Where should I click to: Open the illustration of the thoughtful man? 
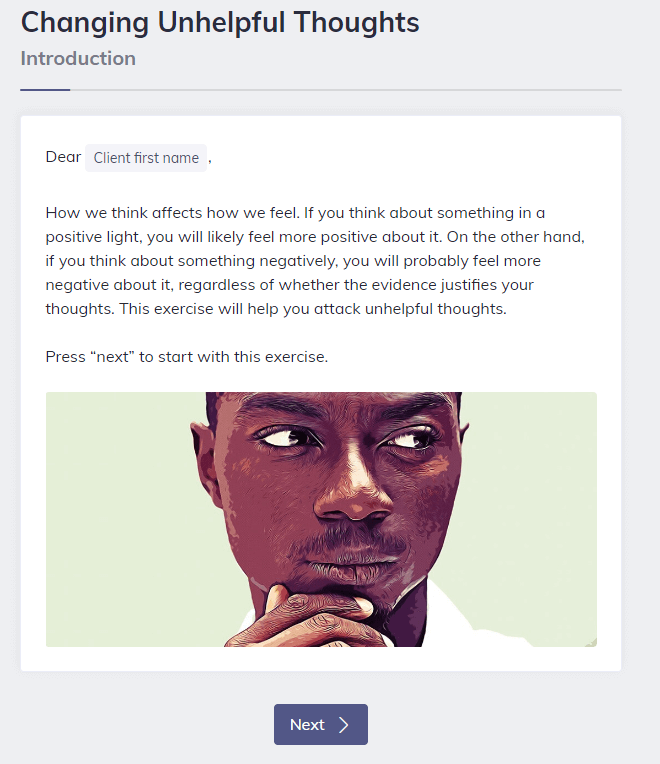(321, 519)
